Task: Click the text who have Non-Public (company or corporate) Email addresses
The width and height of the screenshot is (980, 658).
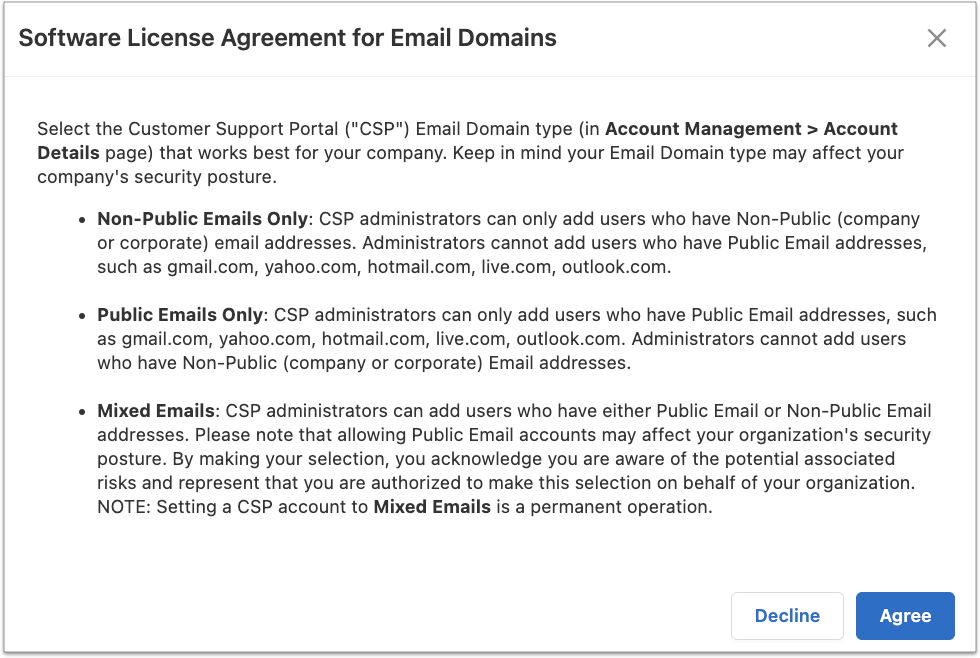Action: 364,363
